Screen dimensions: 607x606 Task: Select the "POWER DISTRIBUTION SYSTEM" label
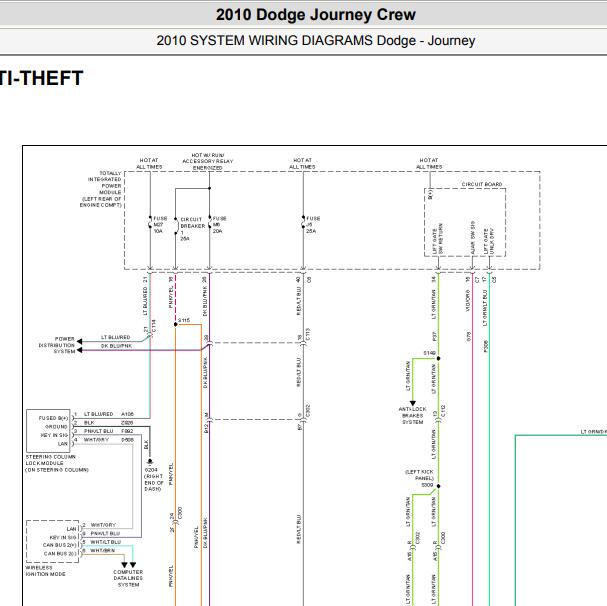pyautogui.click(x=57, y=345)
